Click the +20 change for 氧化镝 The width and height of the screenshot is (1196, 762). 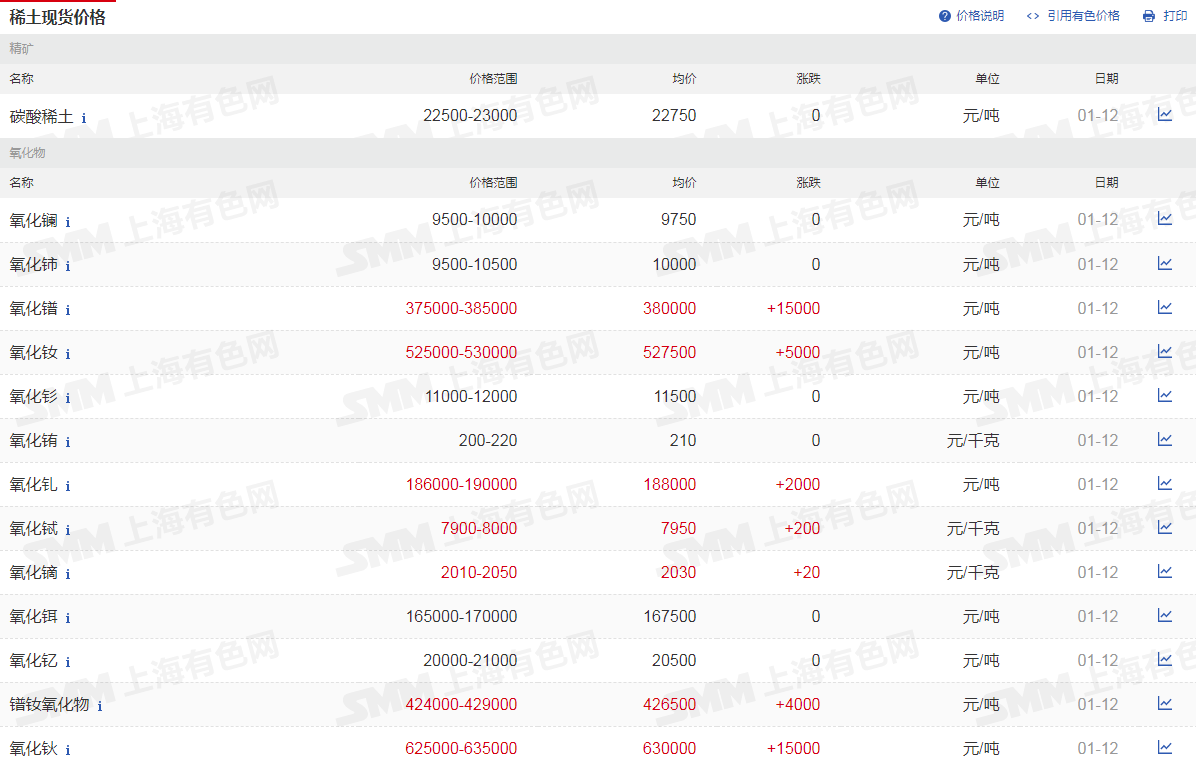[x=807, y=572]
